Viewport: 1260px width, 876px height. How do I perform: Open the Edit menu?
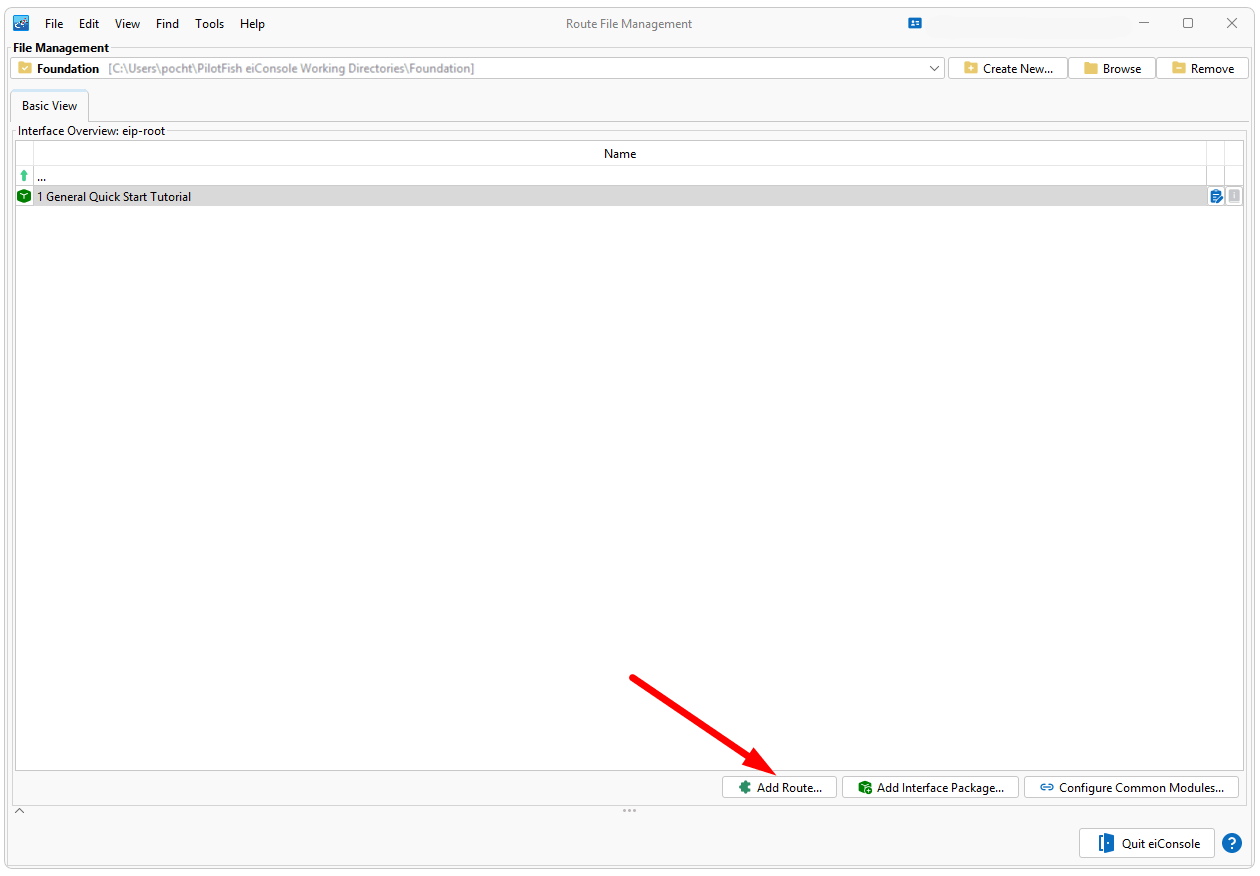click(89, 24)
